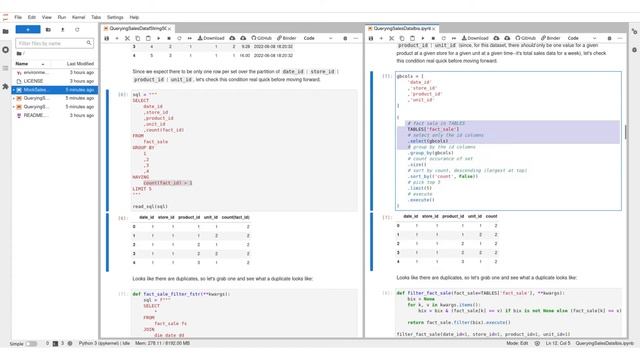Screen dimensions: 640x360
Task: Save the left notebook with the save icon
Action: [x=107, y=38]
